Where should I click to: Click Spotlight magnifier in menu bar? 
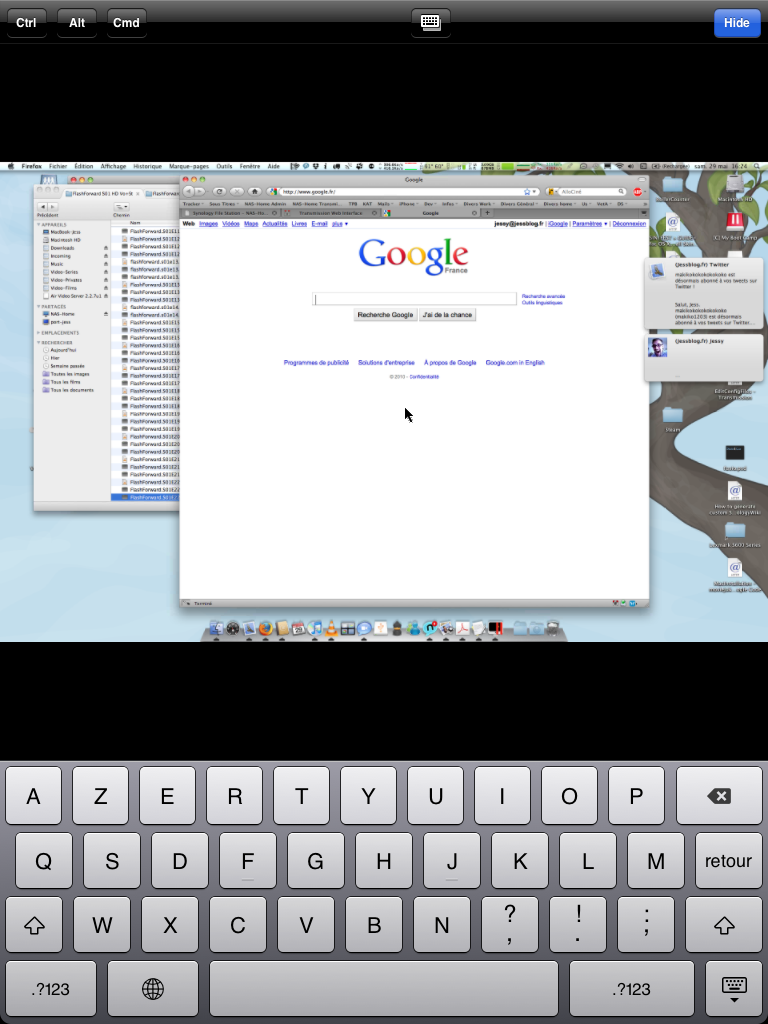[x=757, y=167]
